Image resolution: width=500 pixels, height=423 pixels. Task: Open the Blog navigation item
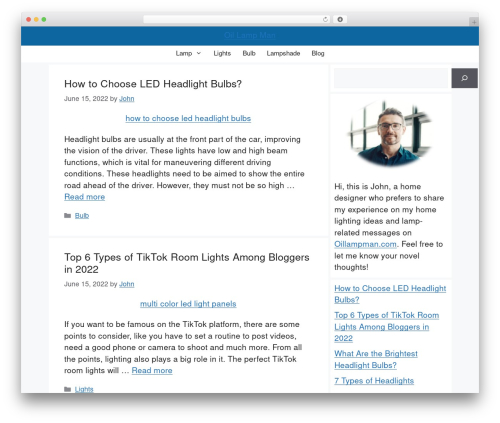point(318,53)
